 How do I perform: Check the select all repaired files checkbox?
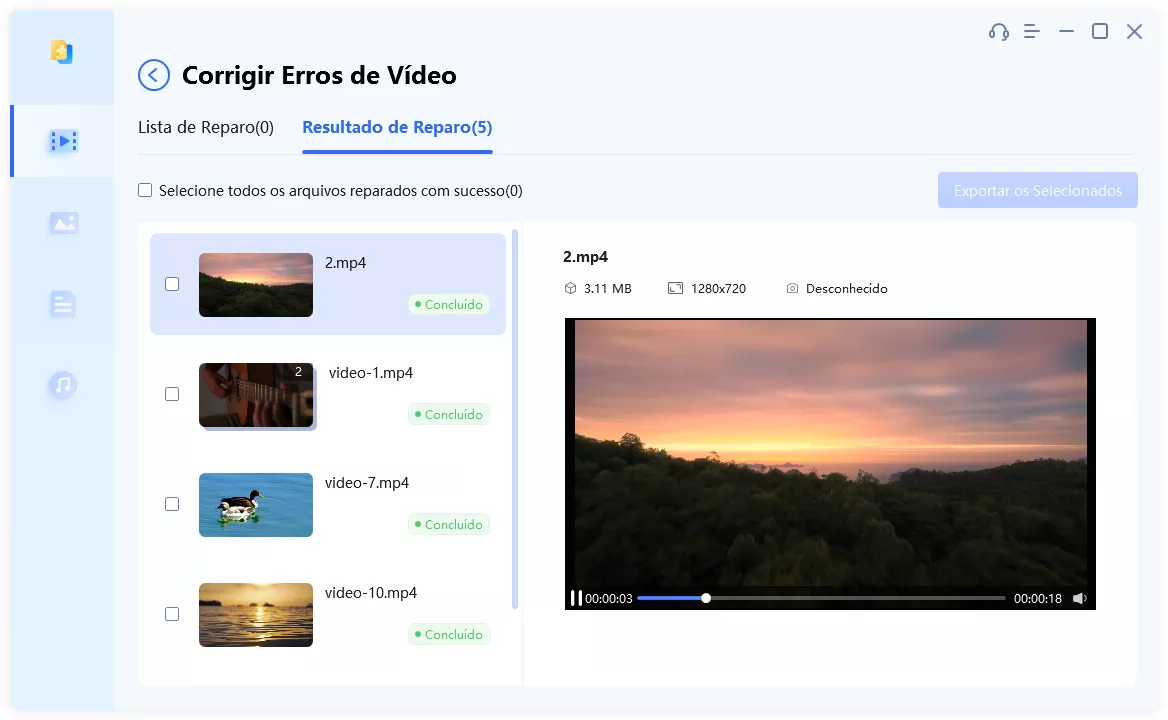(x=145, y=190)
